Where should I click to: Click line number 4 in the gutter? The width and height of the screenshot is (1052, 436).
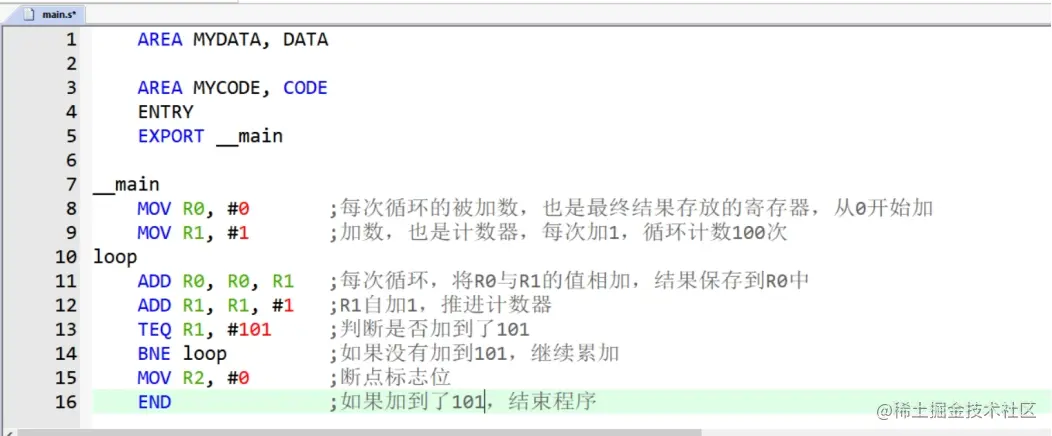point(71,112)
